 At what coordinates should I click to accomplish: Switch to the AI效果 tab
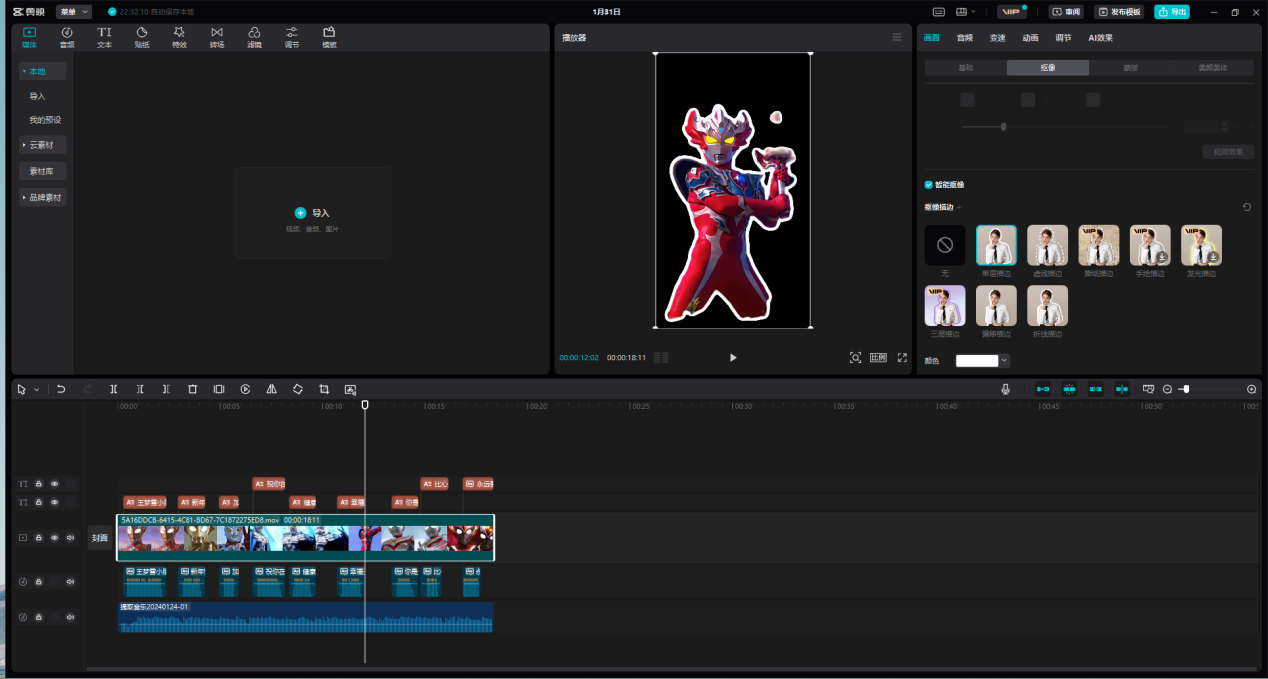click(1100, 37)
